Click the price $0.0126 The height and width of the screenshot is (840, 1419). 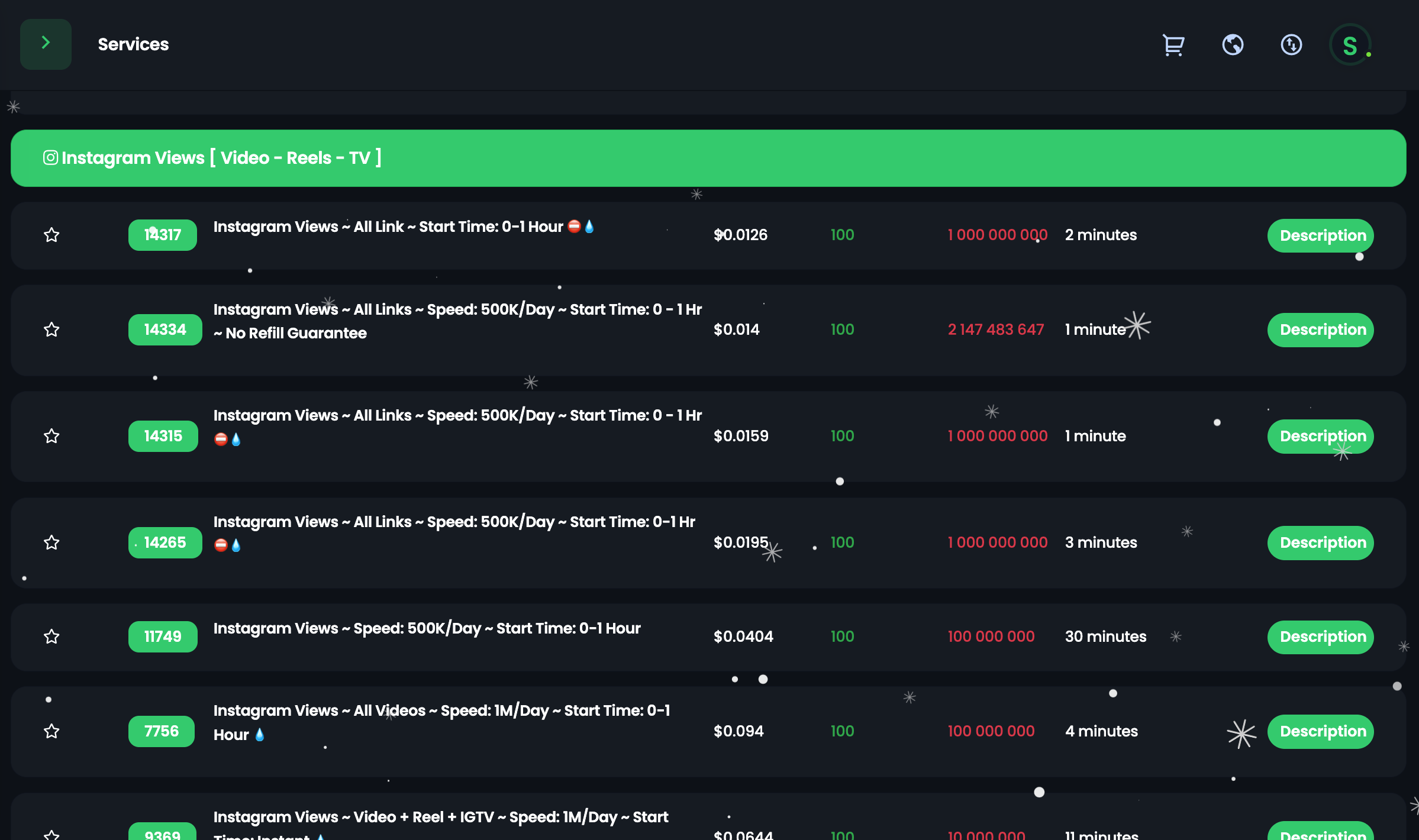740,235
